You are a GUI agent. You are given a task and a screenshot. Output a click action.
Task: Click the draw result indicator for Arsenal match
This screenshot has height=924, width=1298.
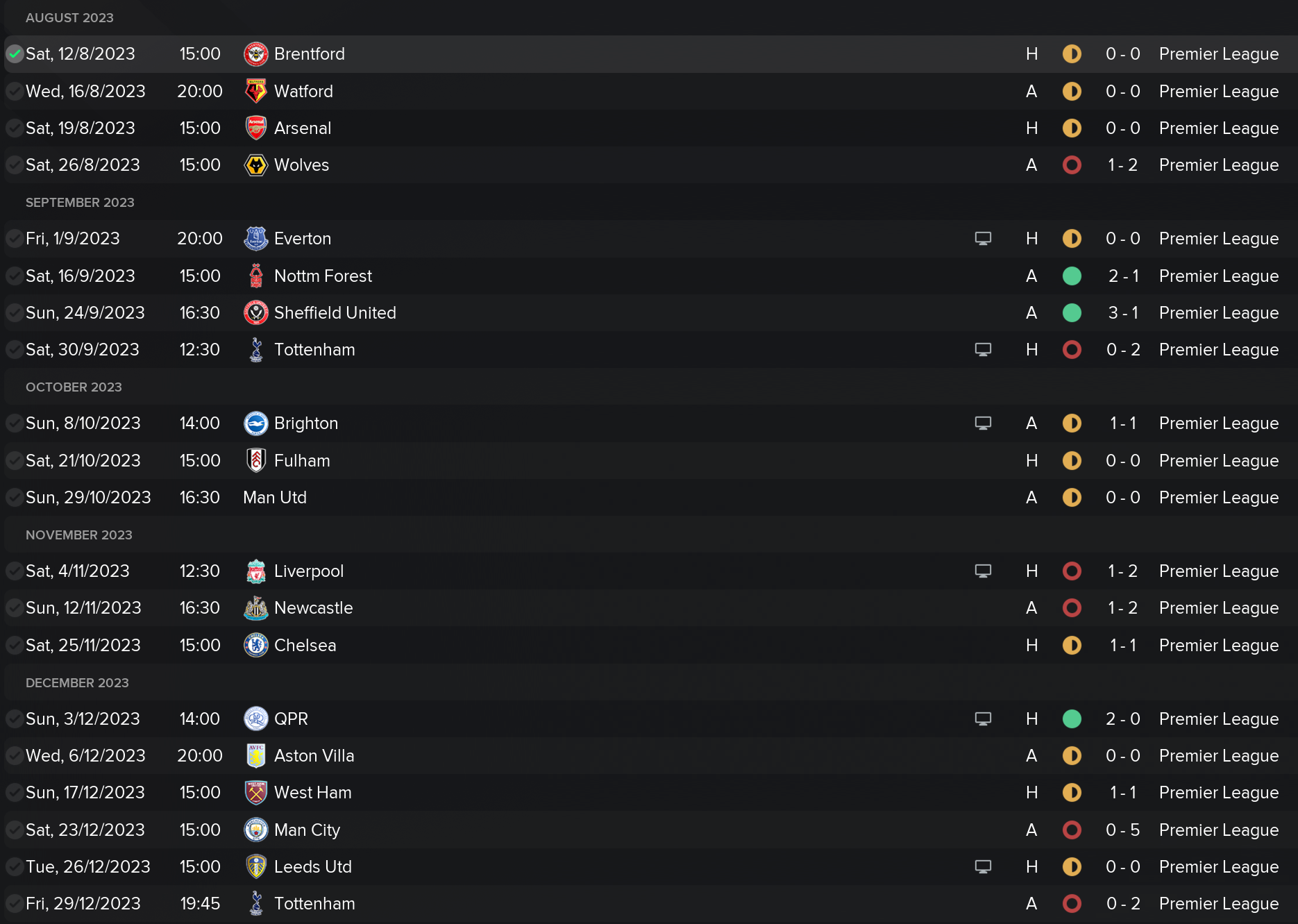pos(1072,128)
